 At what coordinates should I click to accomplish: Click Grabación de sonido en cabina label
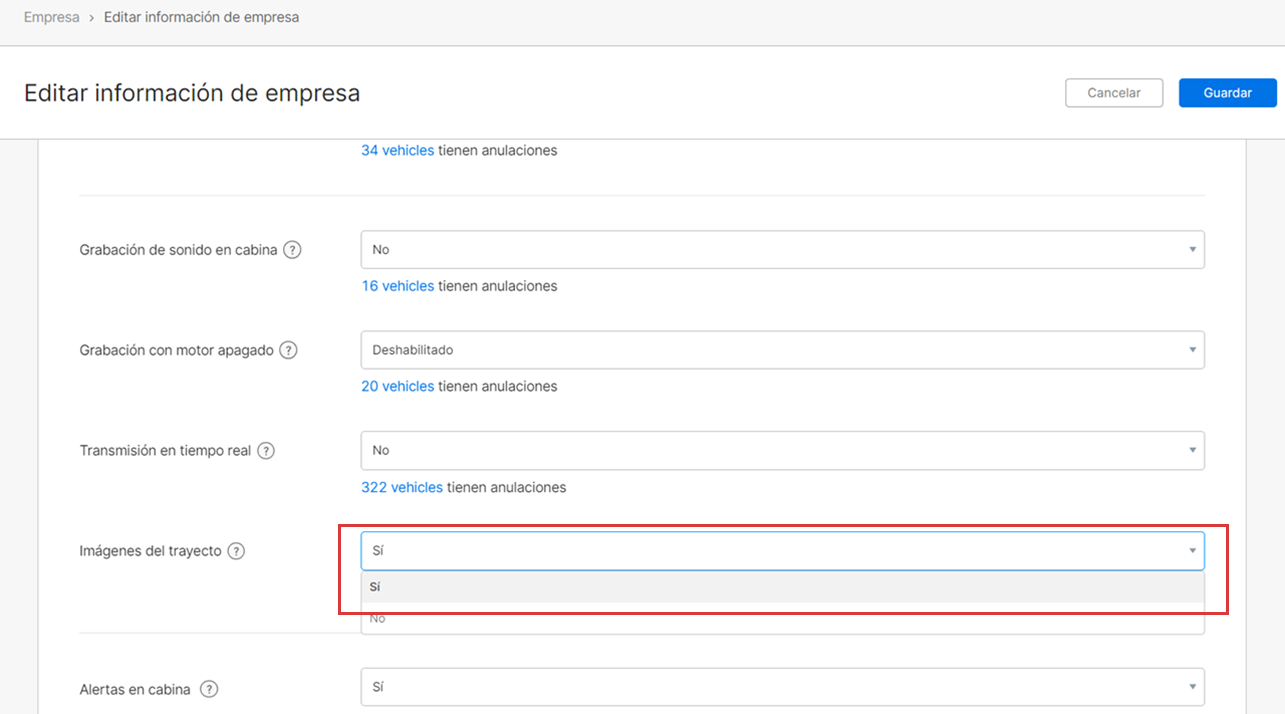(178, 250)
